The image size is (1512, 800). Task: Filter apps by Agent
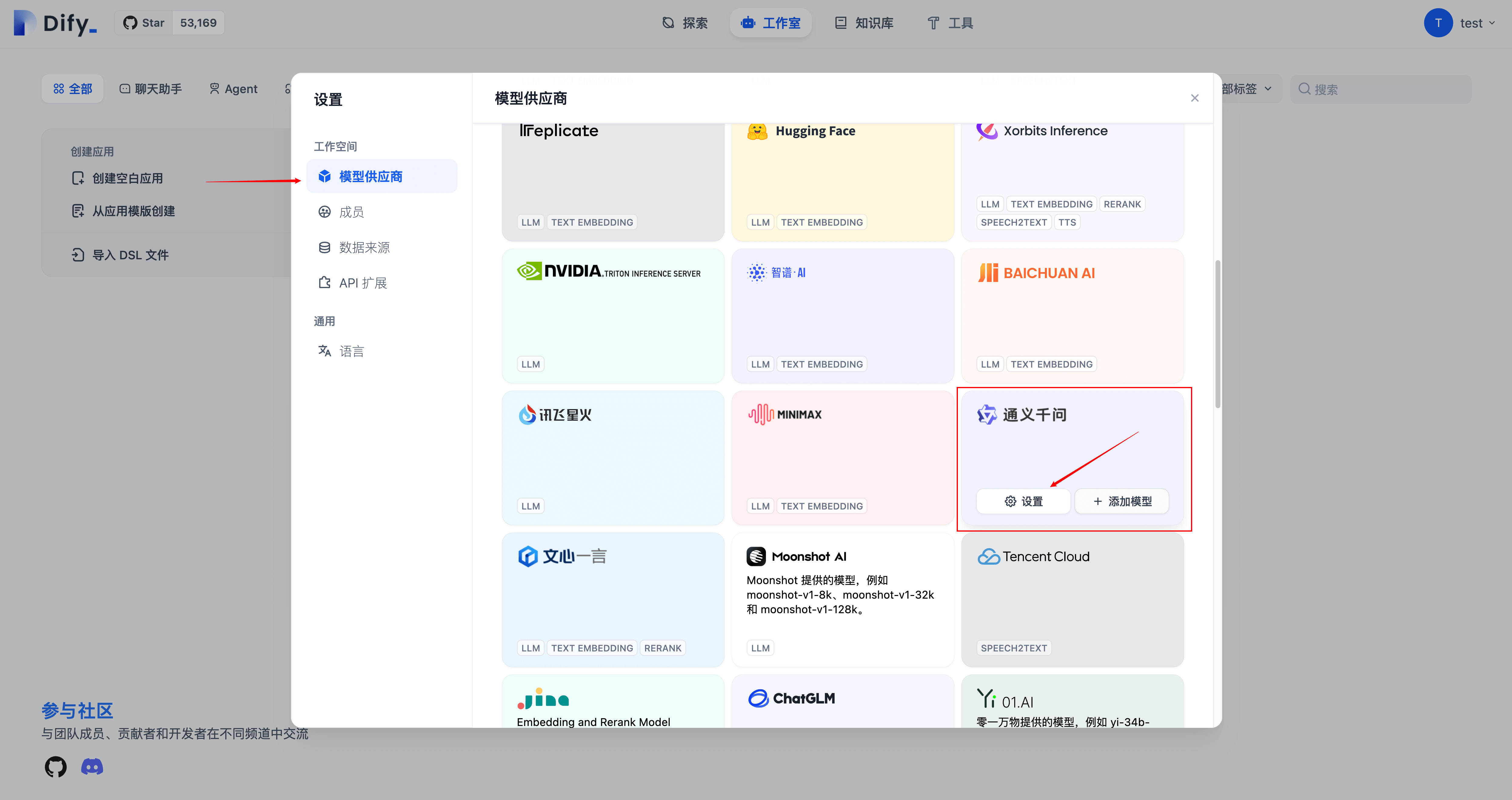[x=234, y=89]
